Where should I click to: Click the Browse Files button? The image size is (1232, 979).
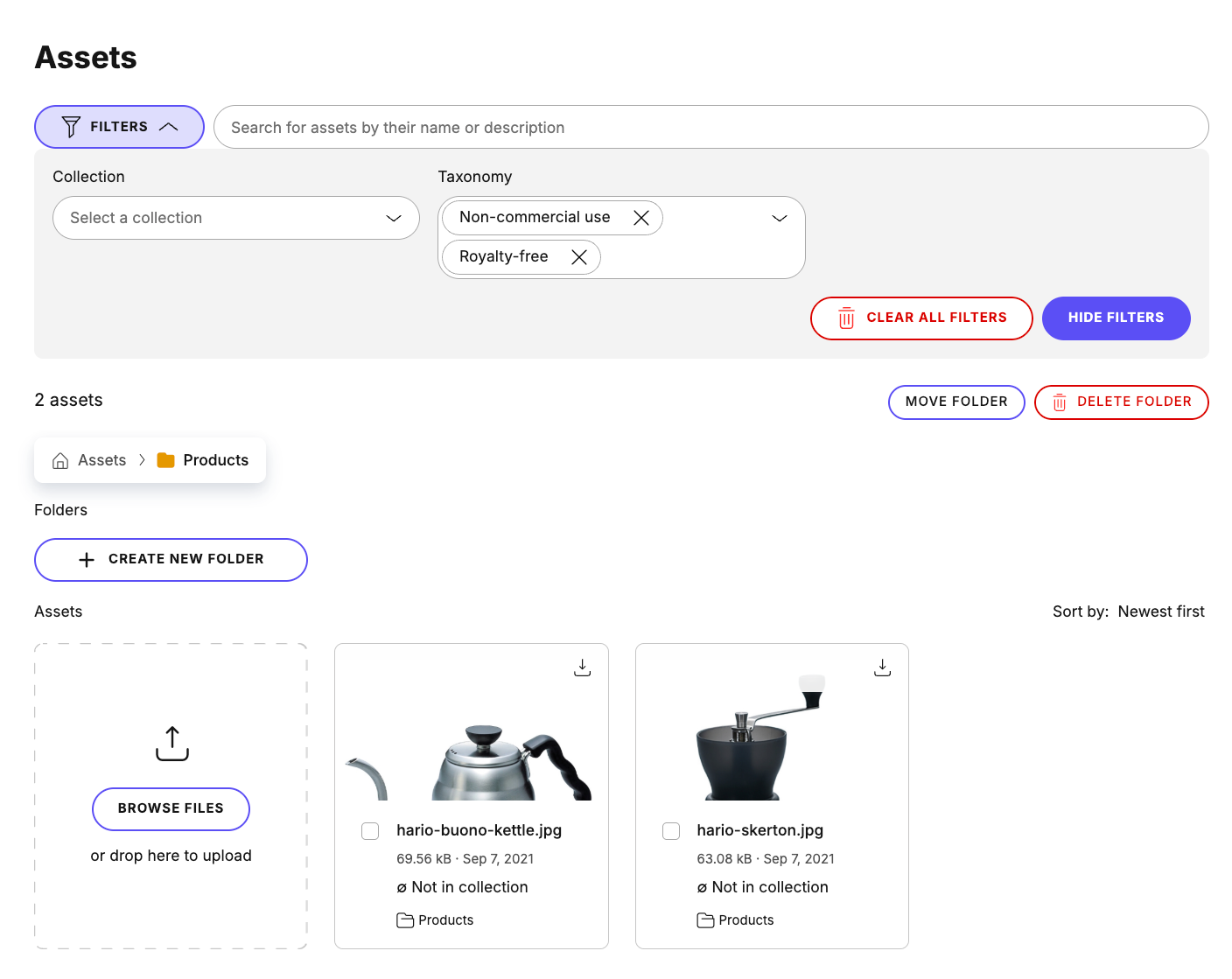[x=171, y=808]
